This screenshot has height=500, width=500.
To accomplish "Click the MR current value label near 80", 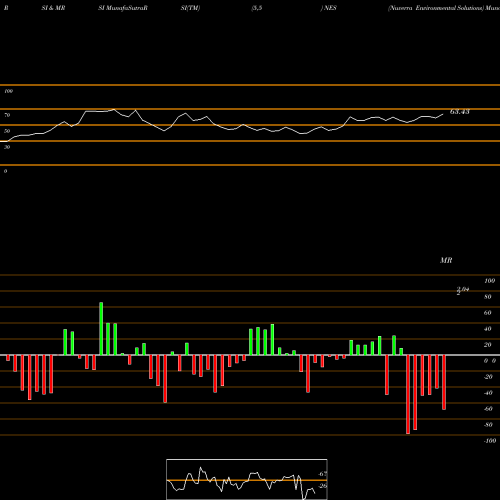I will 463,291.
